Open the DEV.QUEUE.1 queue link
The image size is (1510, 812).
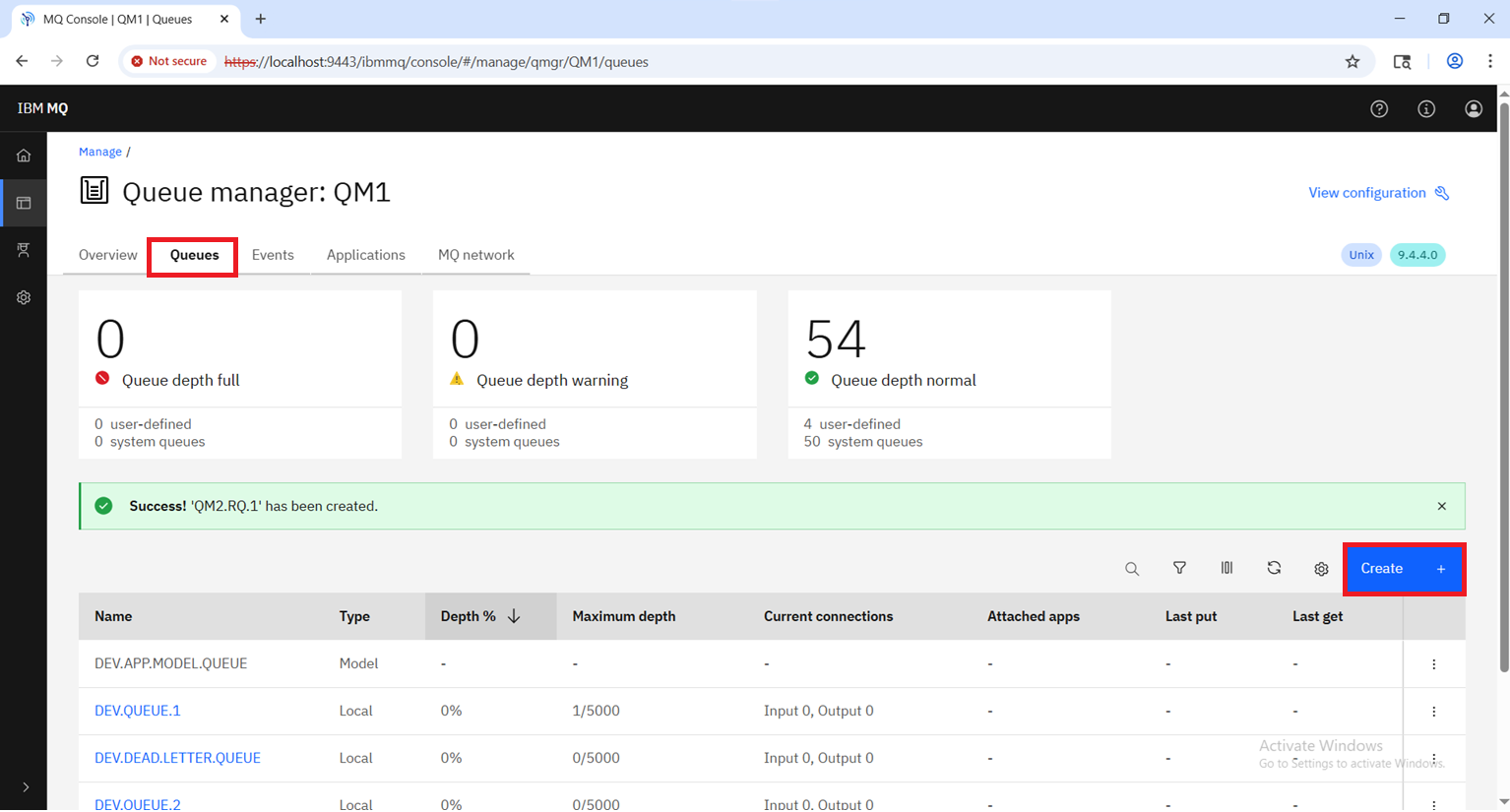[x=138, y=711]
